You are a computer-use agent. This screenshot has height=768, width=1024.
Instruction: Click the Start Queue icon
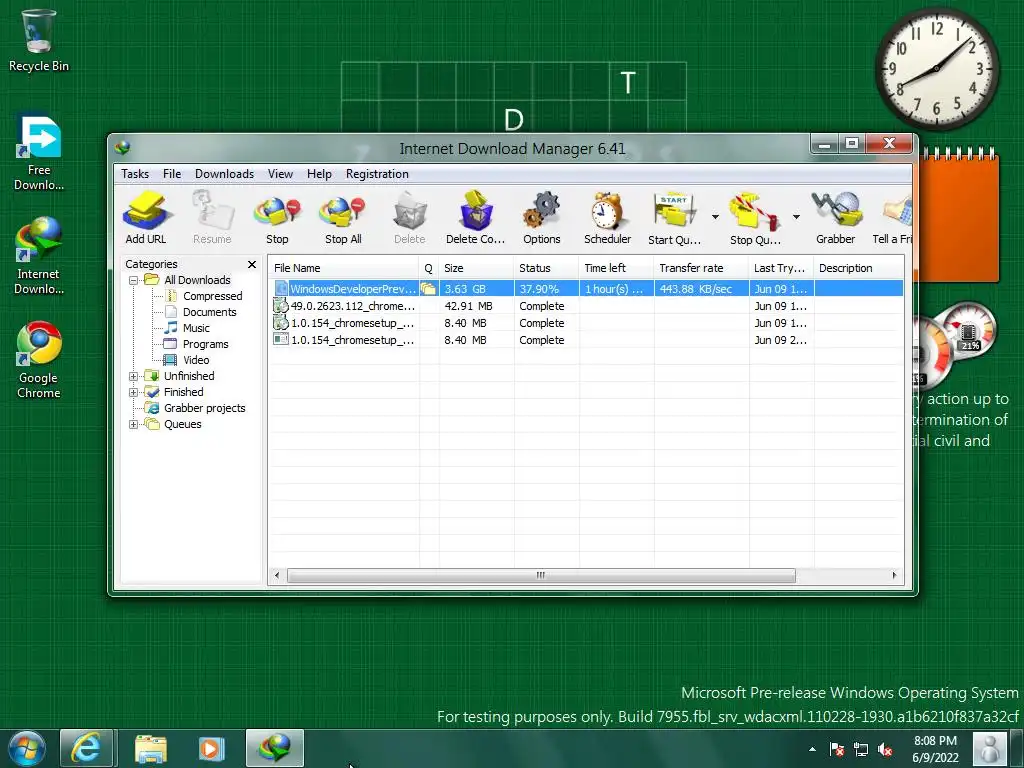click(674, 218)
